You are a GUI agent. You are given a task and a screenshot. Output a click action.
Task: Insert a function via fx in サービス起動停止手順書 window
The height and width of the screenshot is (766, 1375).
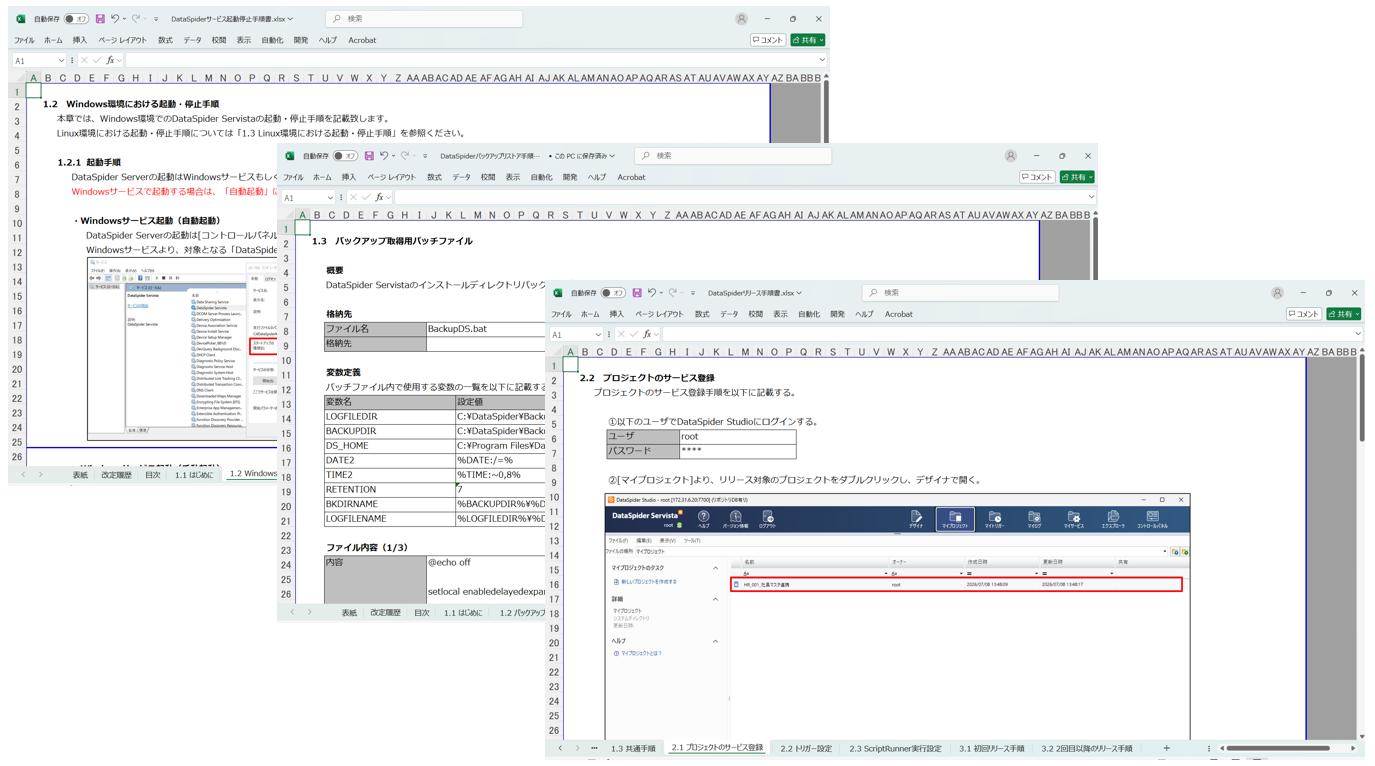coord(110,60)
